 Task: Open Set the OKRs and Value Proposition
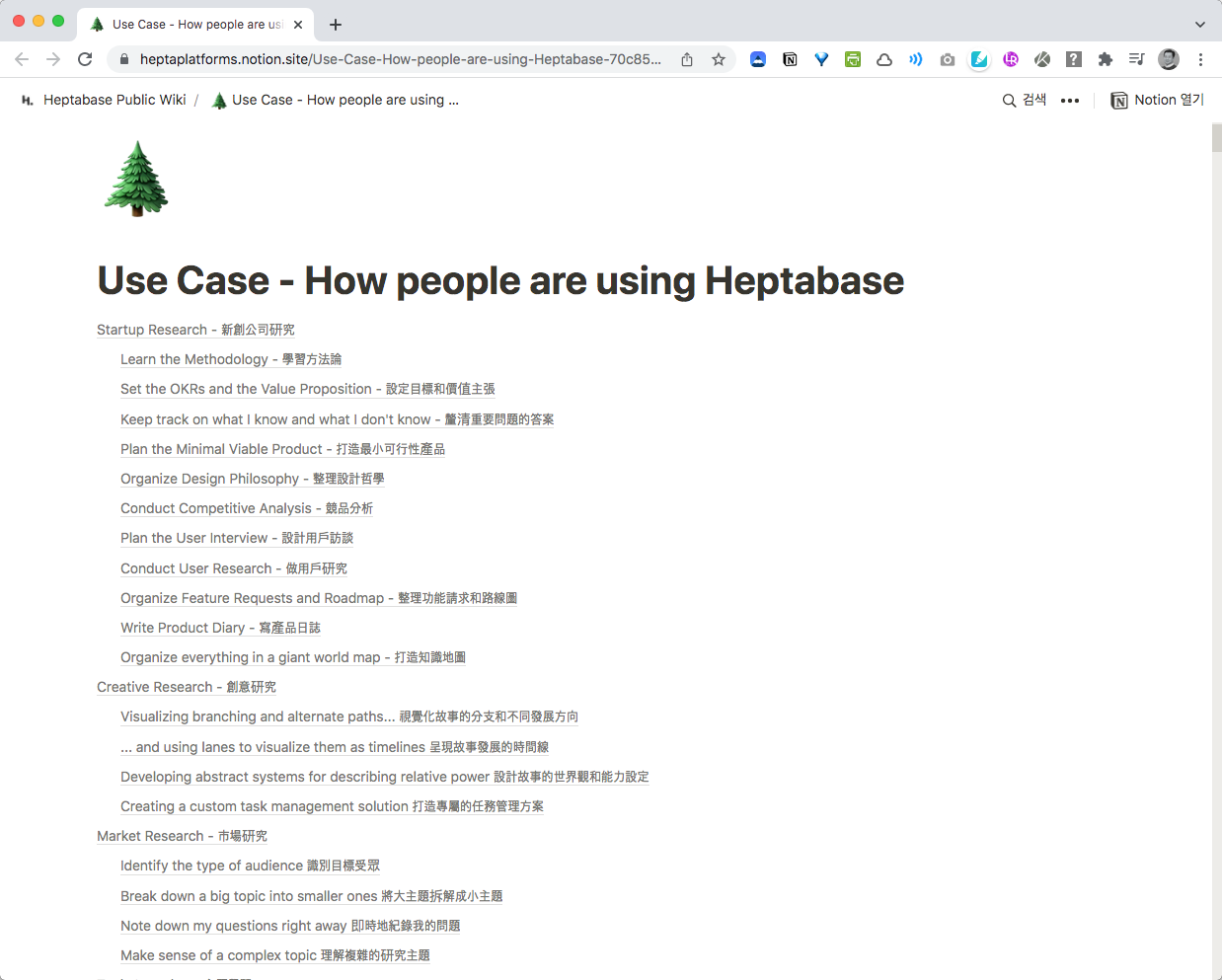(308, 389)
